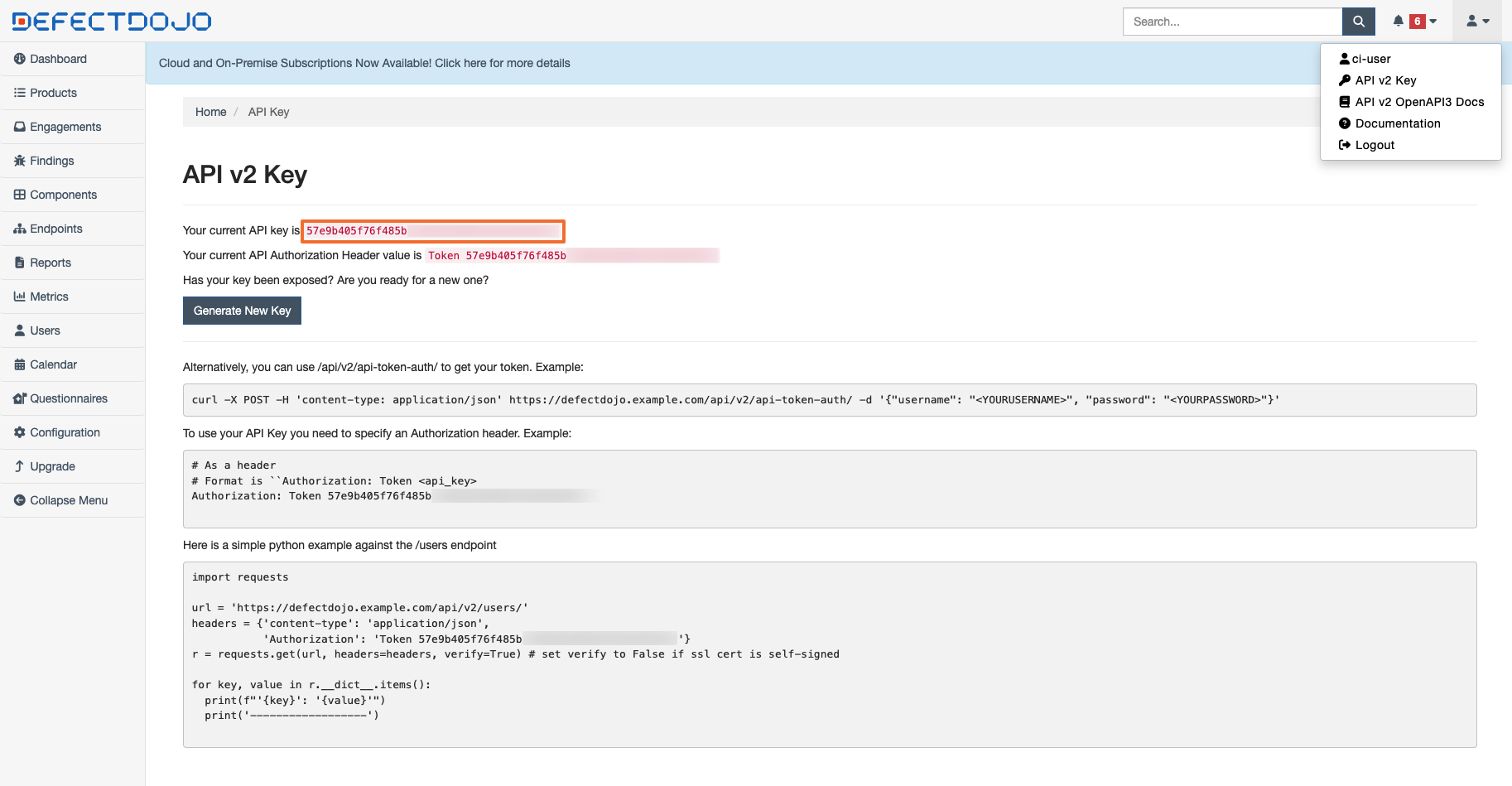Follow the Home breadcrumb link

[210, 112]
